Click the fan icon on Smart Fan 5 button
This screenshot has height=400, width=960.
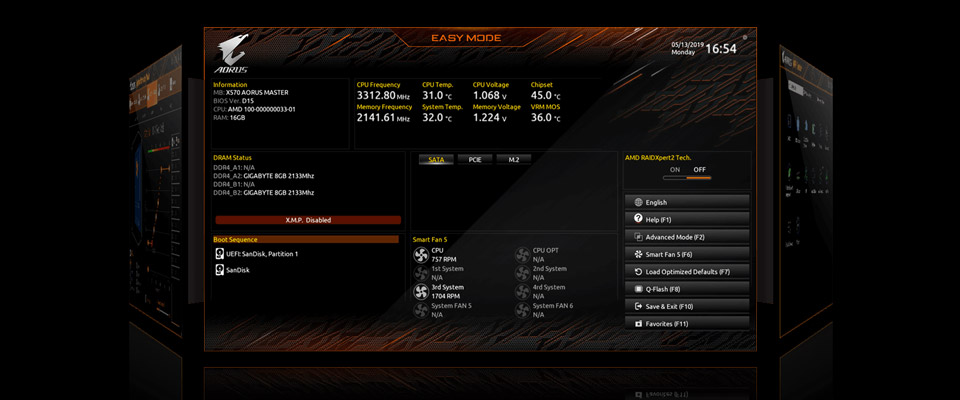639,254
